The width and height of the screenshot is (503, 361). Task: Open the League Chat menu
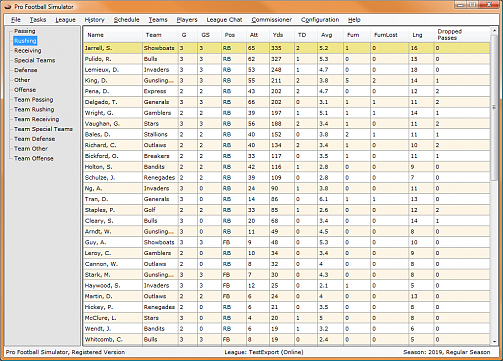(224, 20)
